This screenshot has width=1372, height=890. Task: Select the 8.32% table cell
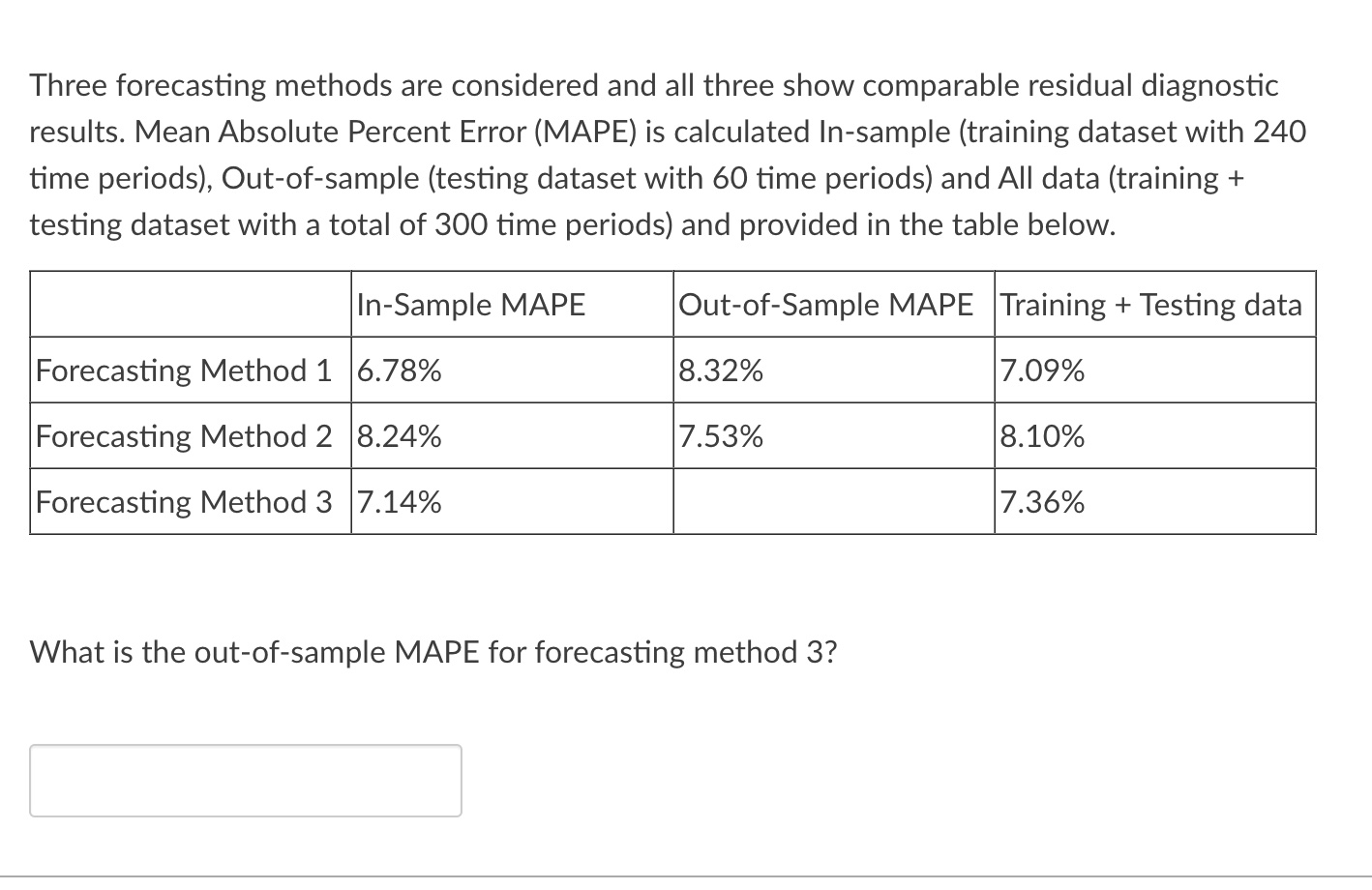coord(721,370)
